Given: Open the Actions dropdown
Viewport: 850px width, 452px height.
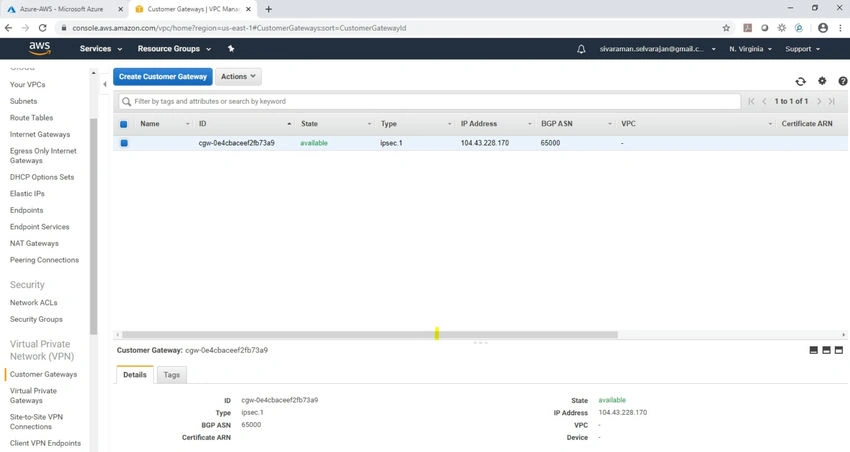Looking at the screenshot, I should tap(238, 76).
